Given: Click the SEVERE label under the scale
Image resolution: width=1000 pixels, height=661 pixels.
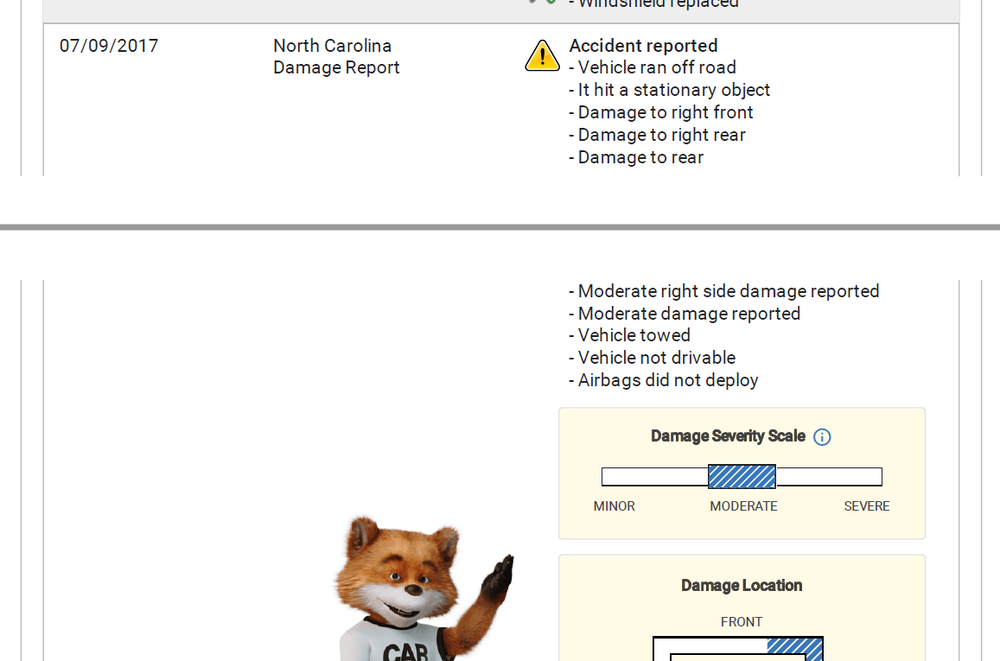Looking at the screenshot, I should [866, 507].
